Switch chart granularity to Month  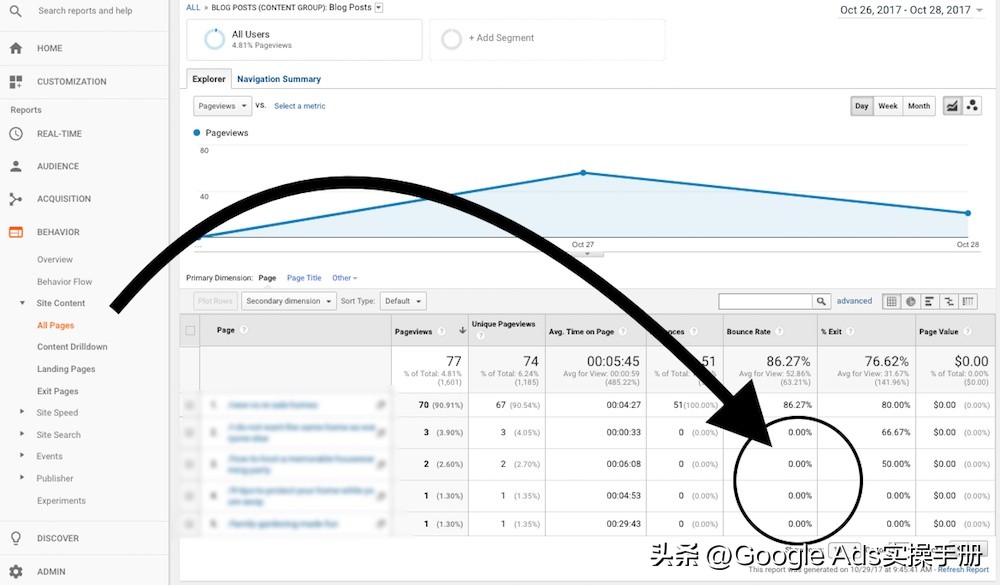pyautogui.click(x=917, y=105)
